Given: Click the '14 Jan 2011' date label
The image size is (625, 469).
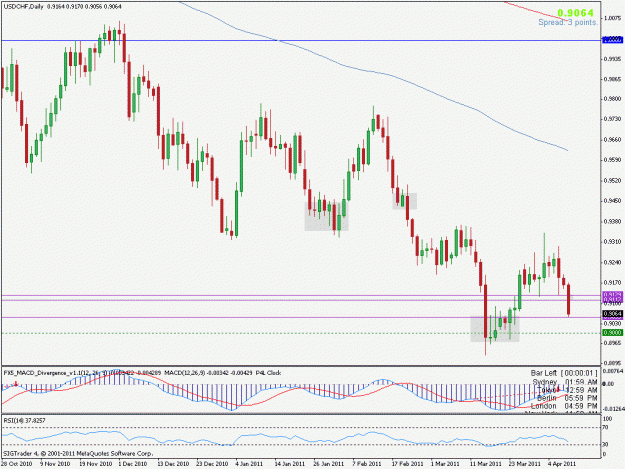Looking at the screenshot, I should click(x=290, y=464).
